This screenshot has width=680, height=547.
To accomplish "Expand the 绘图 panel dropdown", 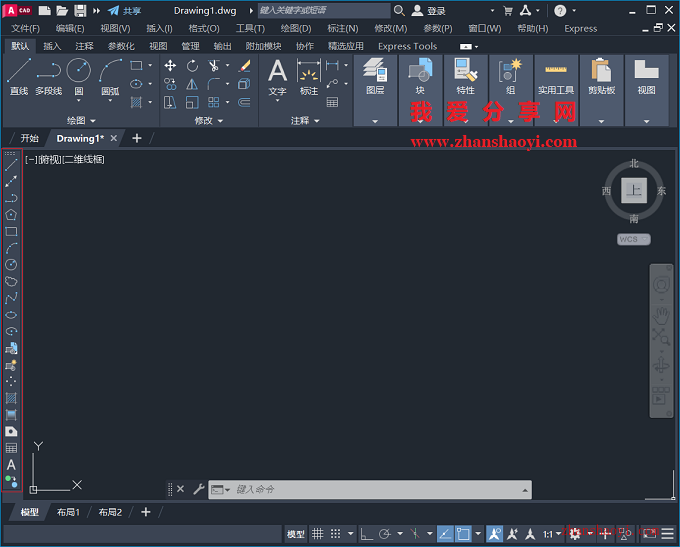I will click(x=81, y=121).
